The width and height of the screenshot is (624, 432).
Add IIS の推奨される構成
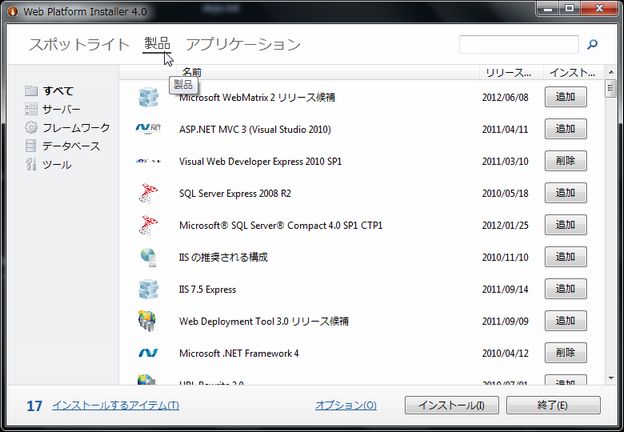tap(566, 257)
